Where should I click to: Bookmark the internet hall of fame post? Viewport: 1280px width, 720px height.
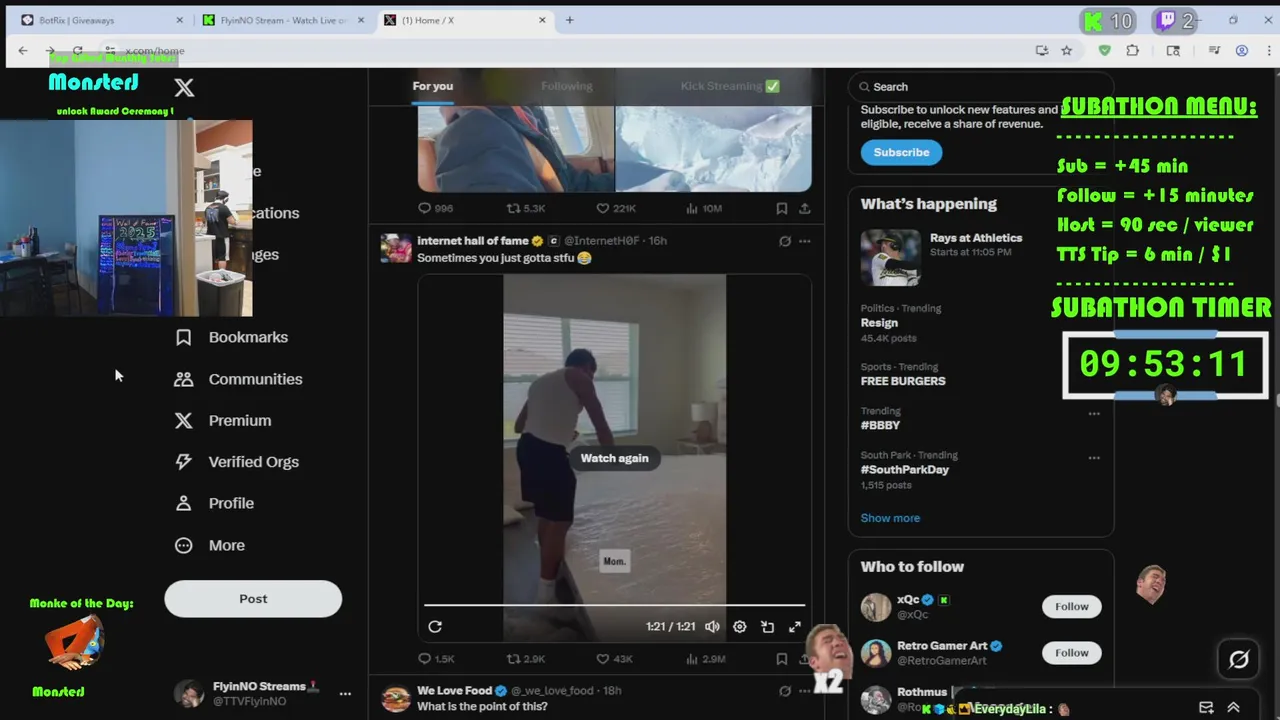(x=782, y=659)
